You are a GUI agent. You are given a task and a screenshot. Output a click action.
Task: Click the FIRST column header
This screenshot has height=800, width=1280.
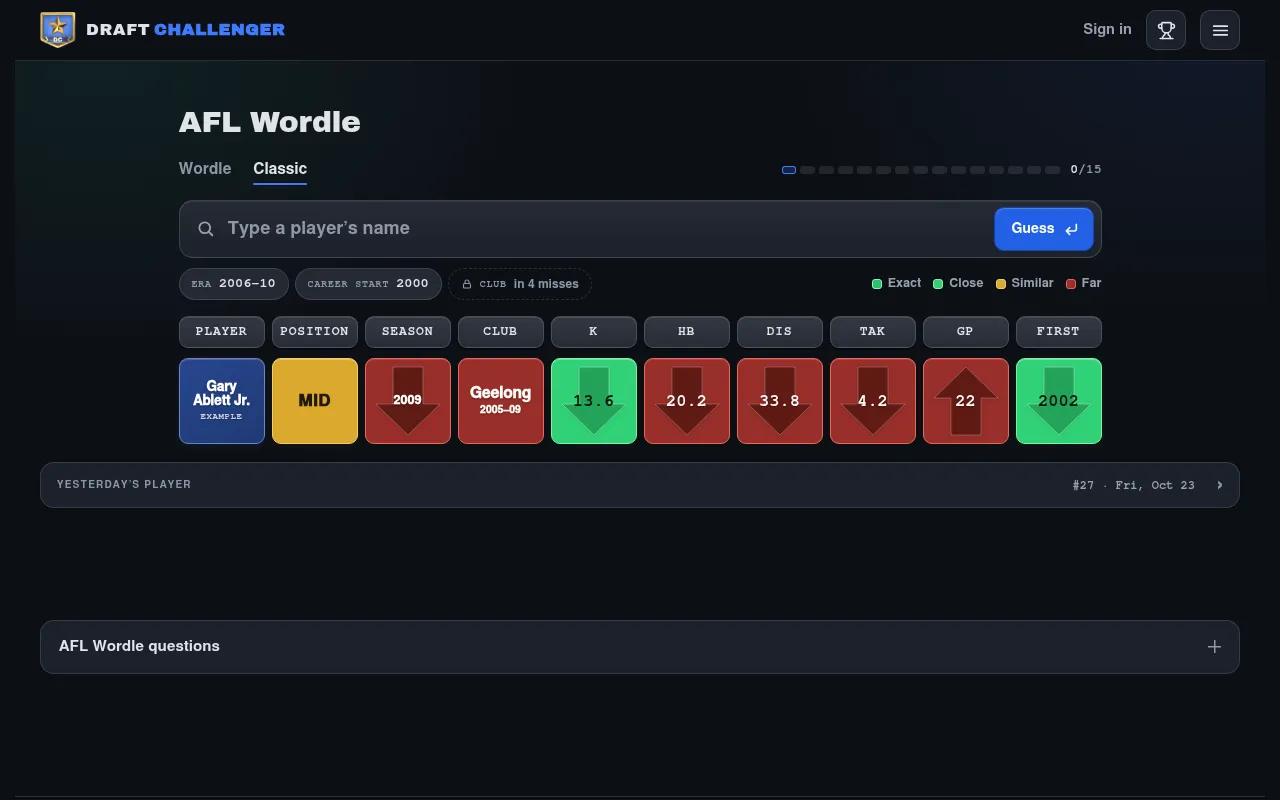point(1059,332)
